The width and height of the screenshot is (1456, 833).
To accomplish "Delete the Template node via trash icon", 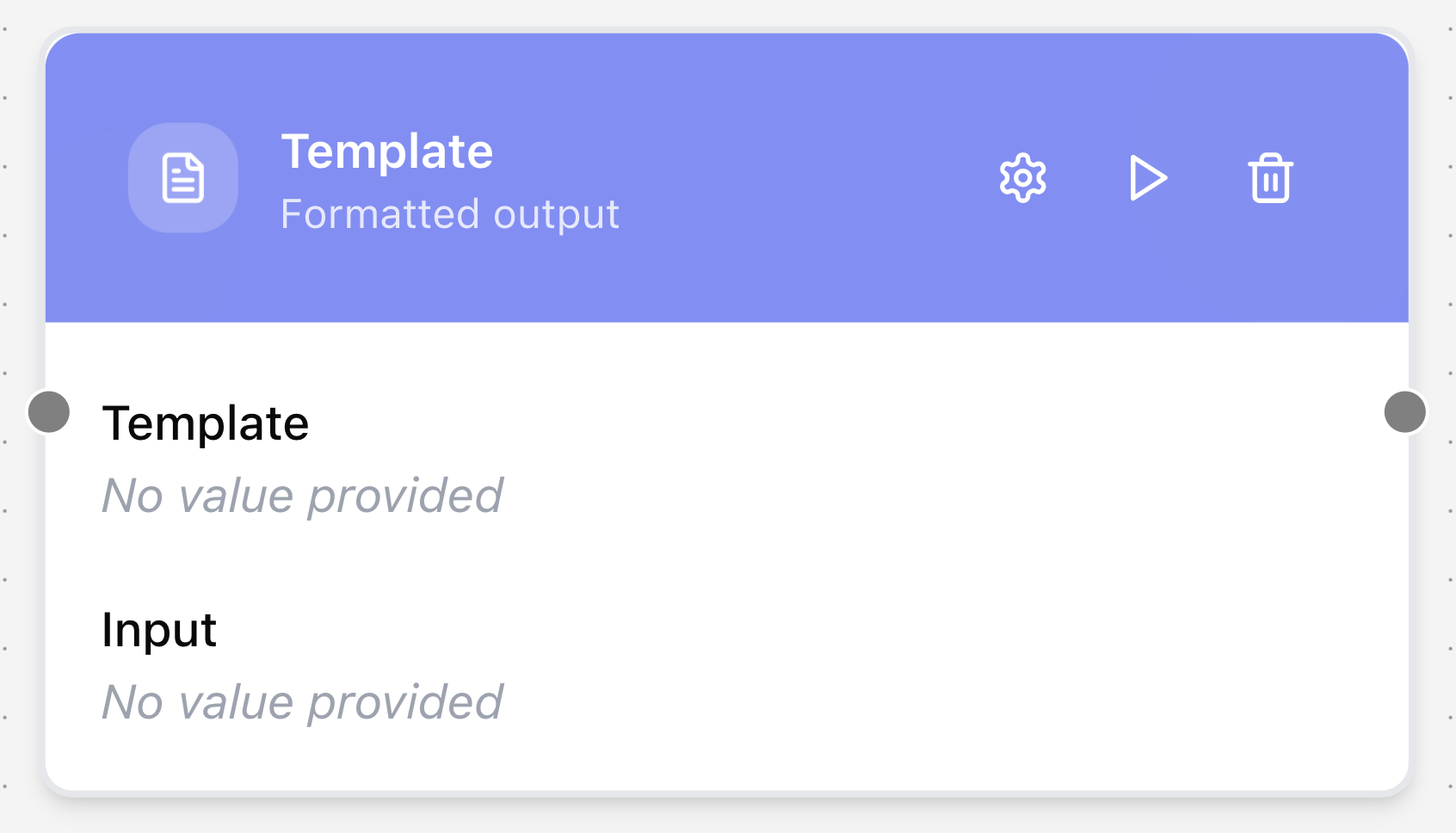I will coord(1270,178).
